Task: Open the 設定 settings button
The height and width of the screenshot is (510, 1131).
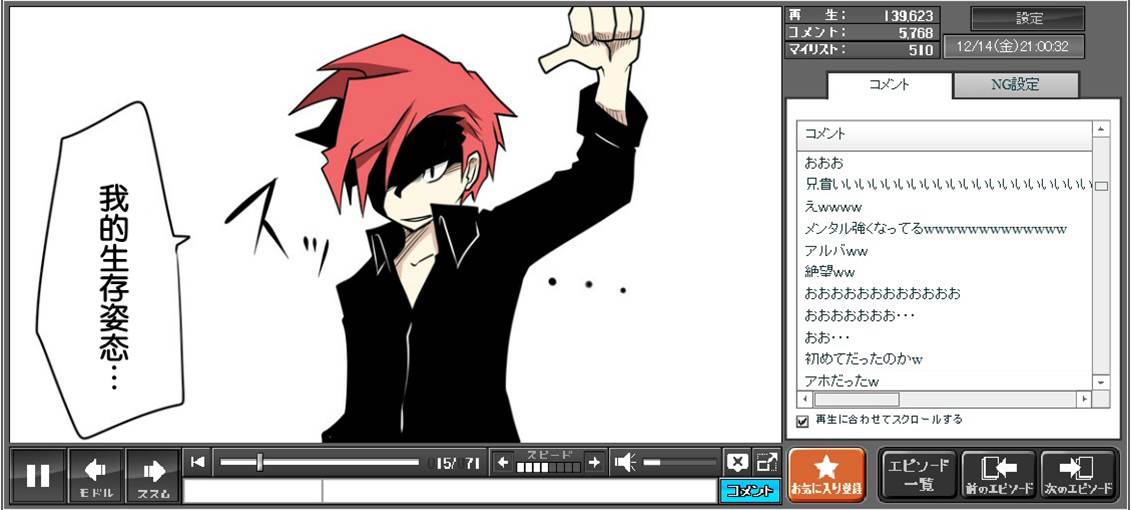Action: 1028,18
